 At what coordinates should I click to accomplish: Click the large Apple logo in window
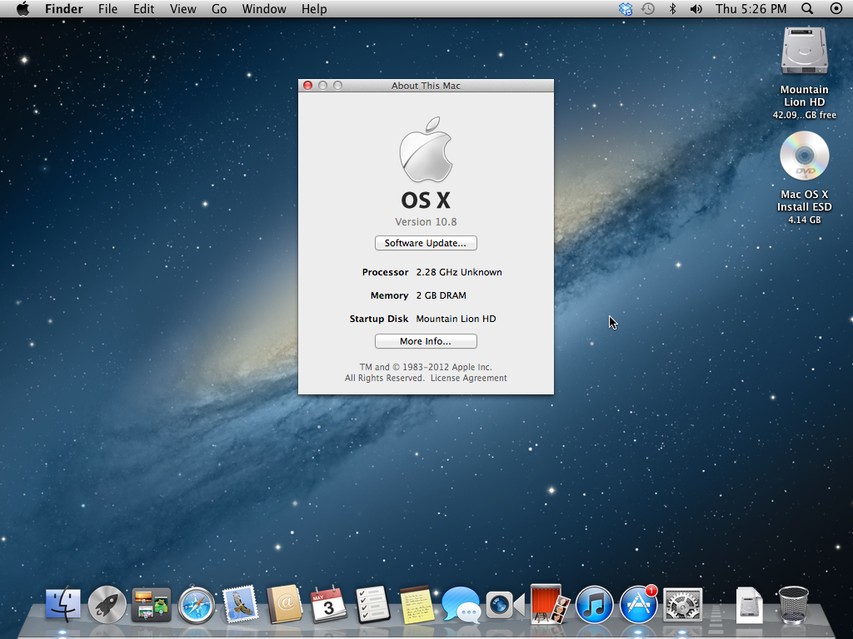[x=425, y=149]
